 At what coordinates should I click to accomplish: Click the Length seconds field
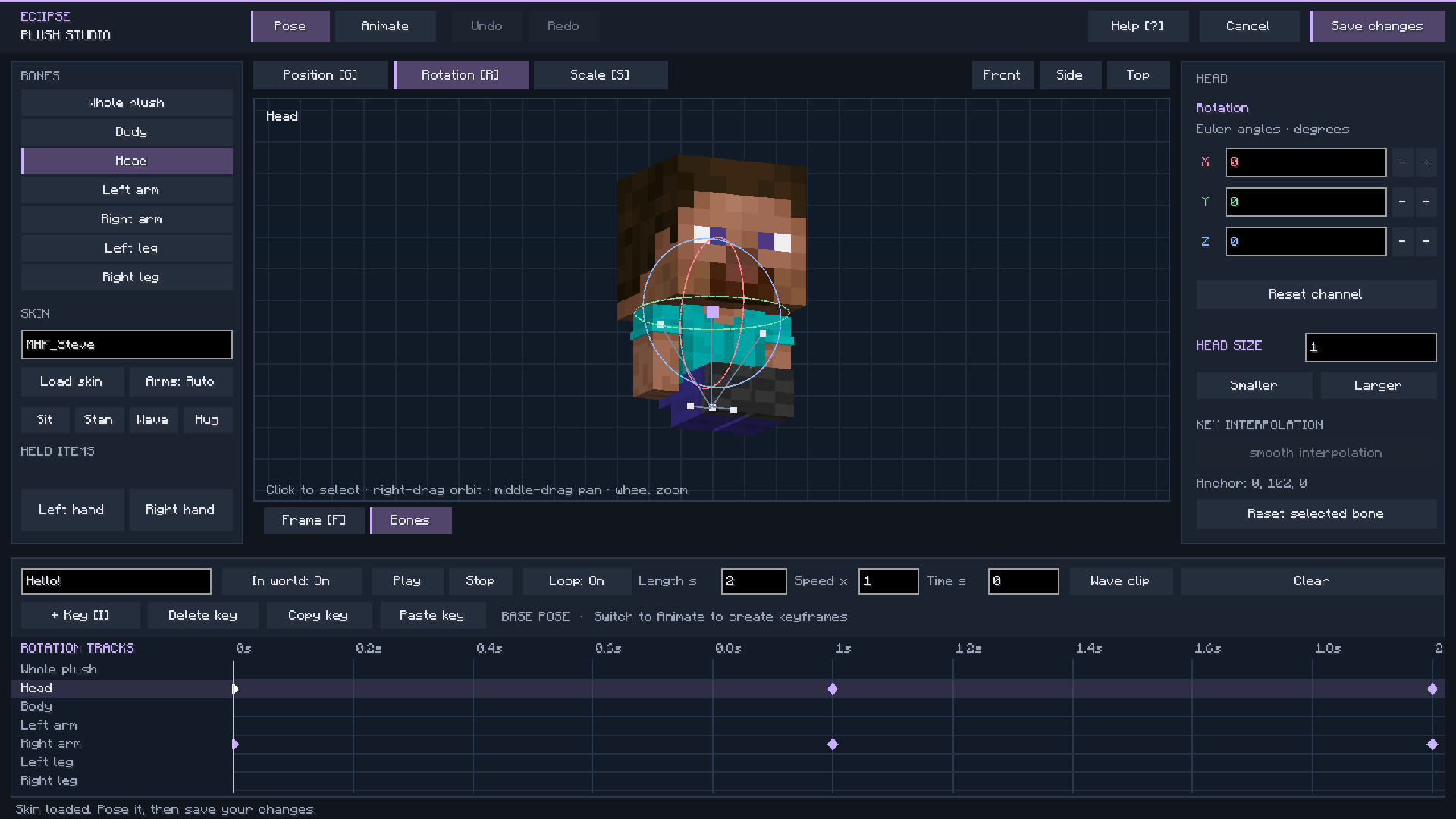point(754,581)
